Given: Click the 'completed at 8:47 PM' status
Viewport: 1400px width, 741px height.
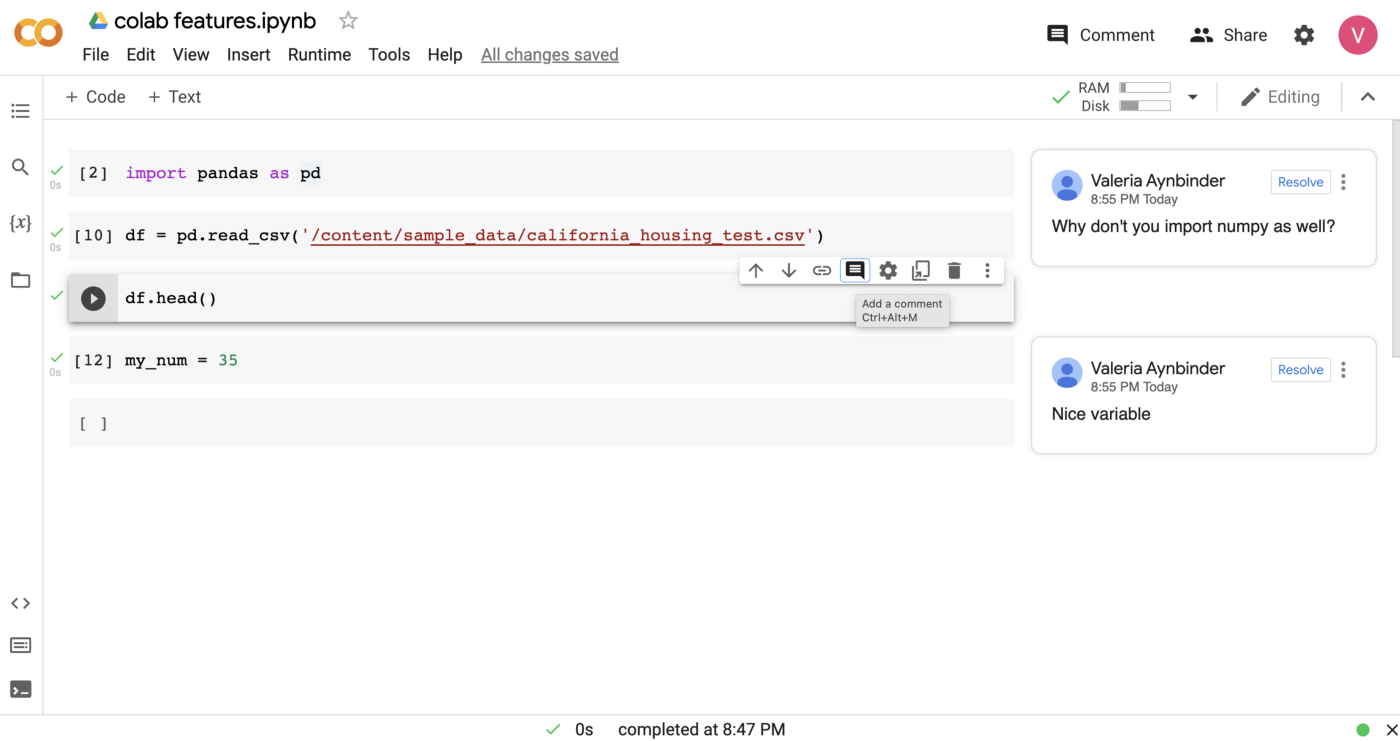Looking at the screenshot, I should point(701,730).
